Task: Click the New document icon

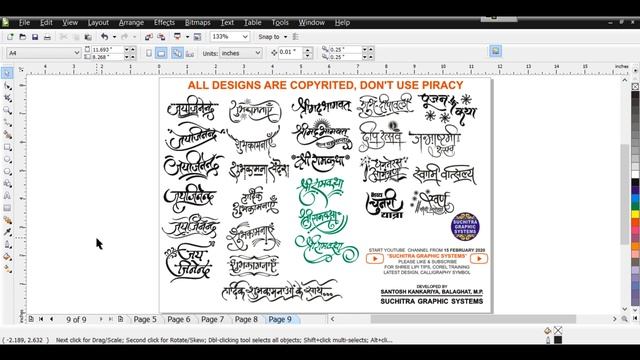Action: tap(10, 37)
